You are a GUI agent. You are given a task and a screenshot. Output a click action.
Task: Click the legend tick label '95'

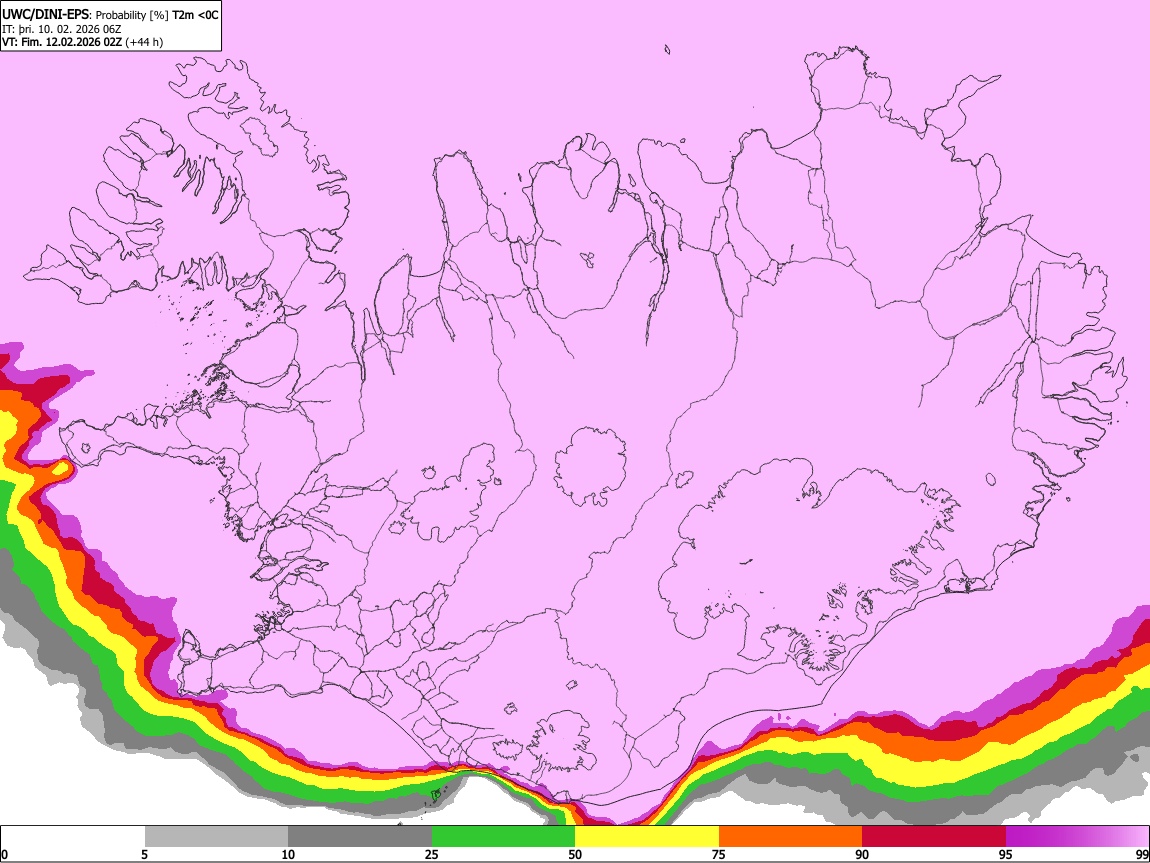coord(1006,855)
